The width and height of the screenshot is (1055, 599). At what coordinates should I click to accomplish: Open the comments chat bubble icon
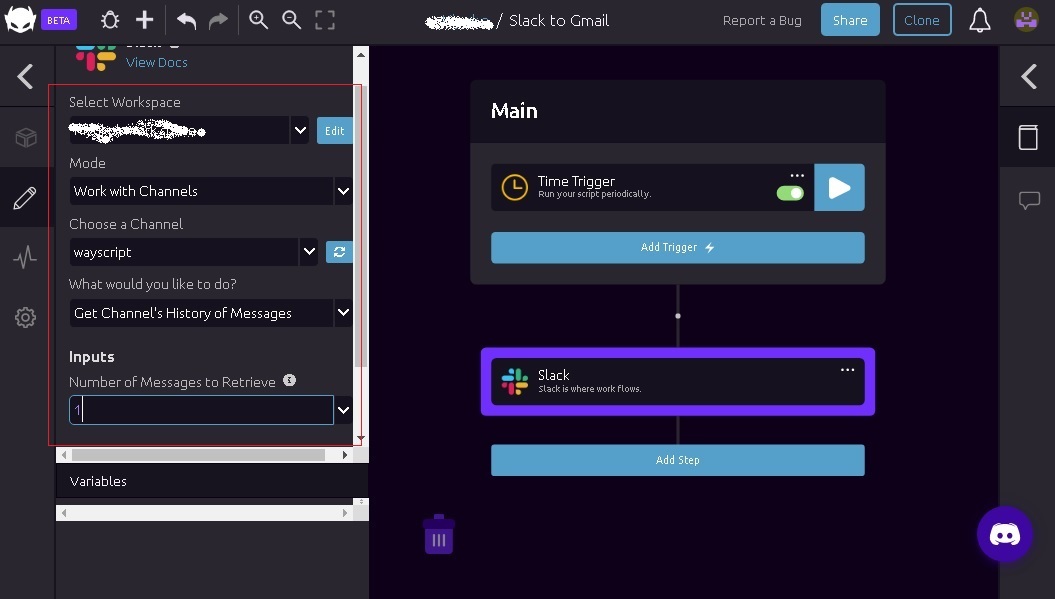[1029, 200]
